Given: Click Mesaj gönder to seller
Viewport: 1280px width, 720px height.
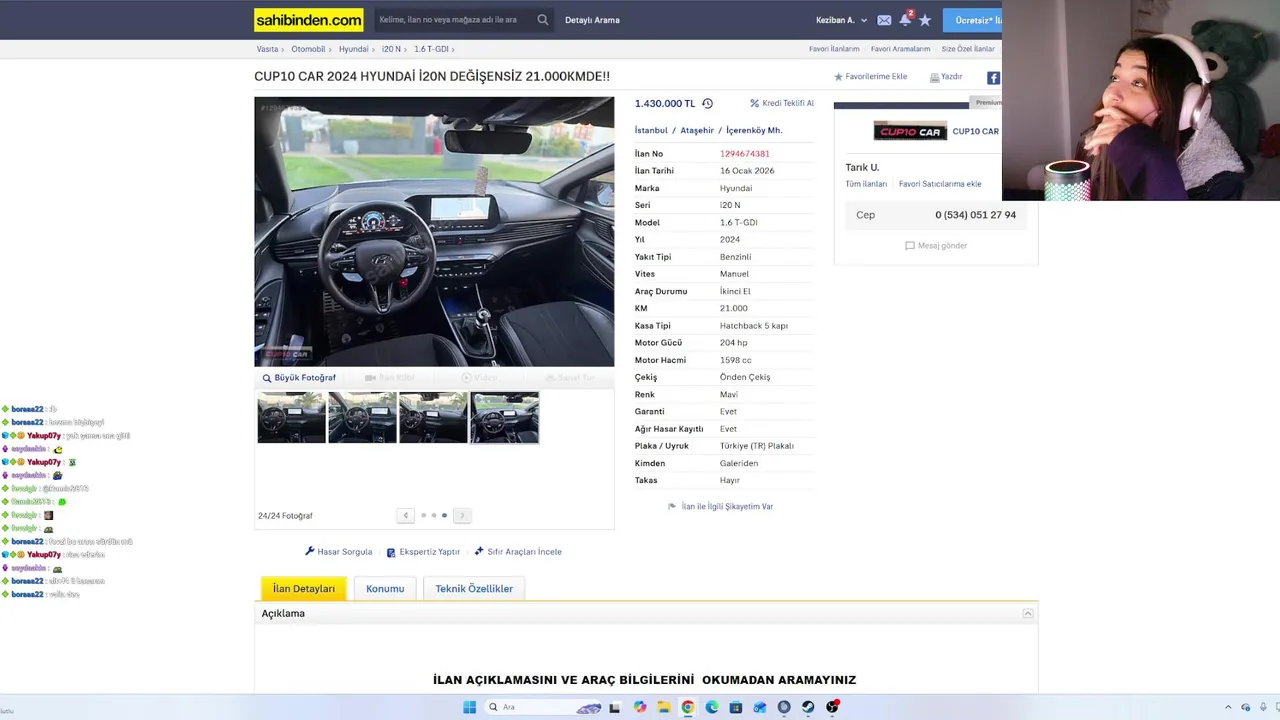Looking at the screenshot, I should [x=936, y=246].
